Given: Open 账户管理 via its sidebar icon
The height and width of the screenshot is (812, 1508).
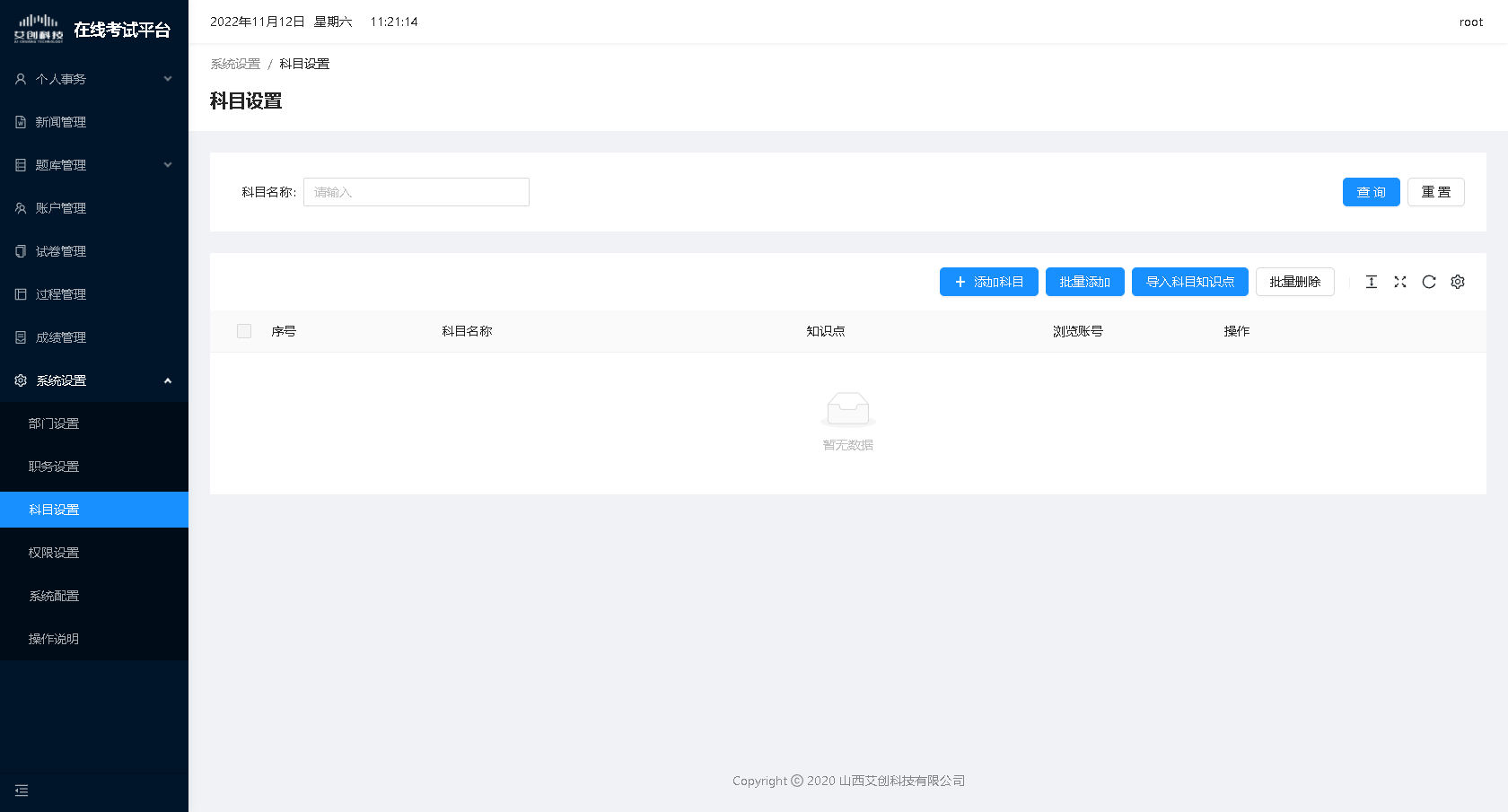Looking at the screenshot, I should [20, 208].
